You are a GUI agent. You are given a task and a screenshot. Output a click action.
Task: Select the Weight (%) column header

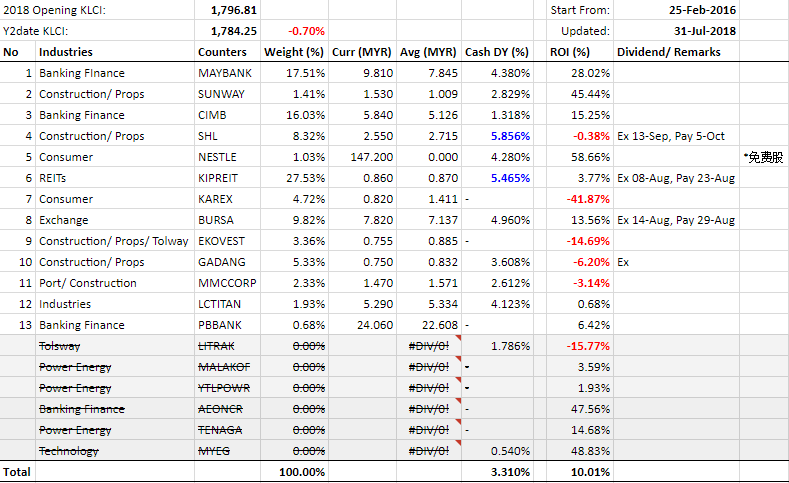point(294,52)
